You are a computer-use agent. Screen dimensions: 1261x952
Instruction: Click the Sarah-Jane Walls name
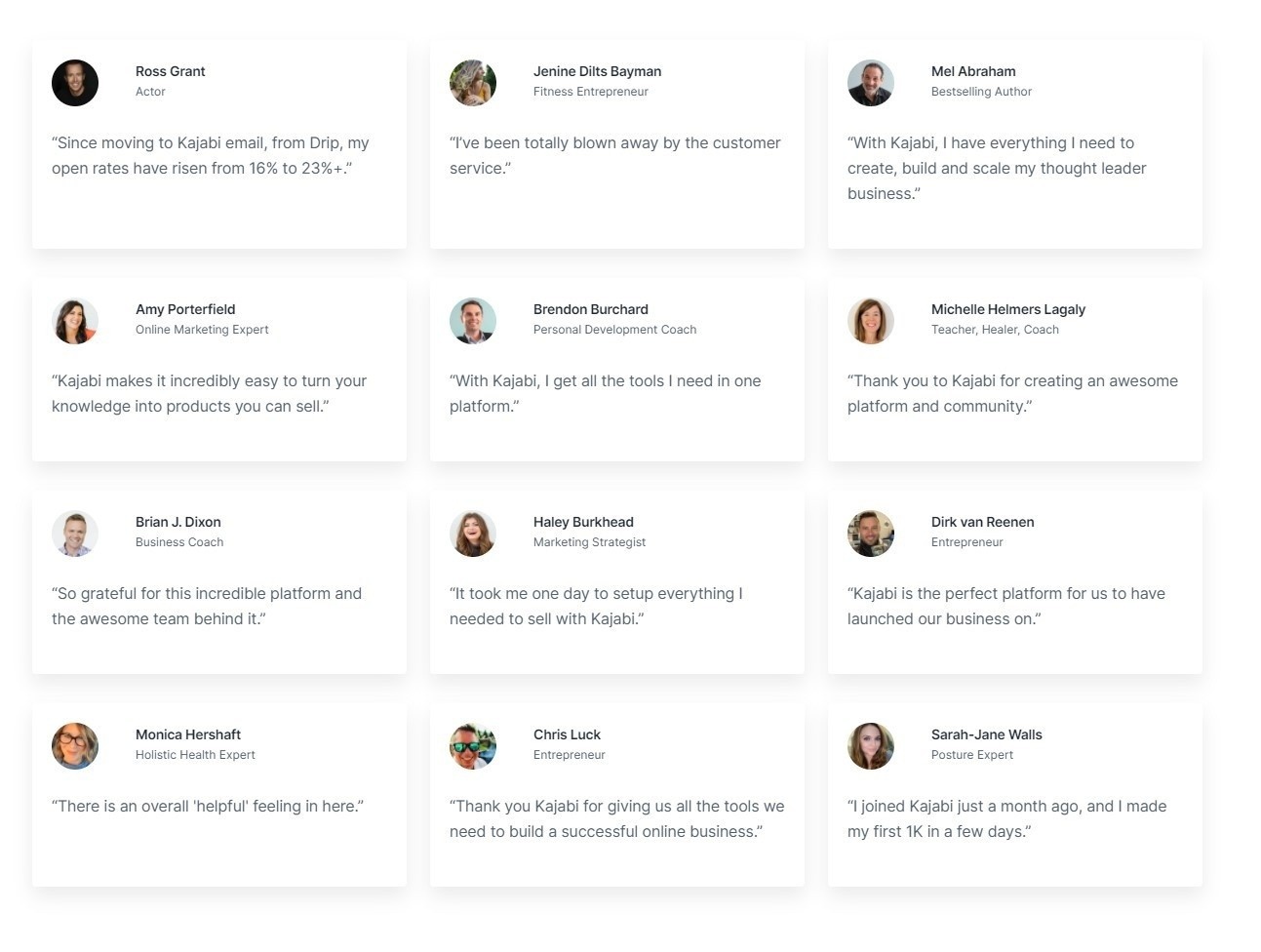click(987, 734)
